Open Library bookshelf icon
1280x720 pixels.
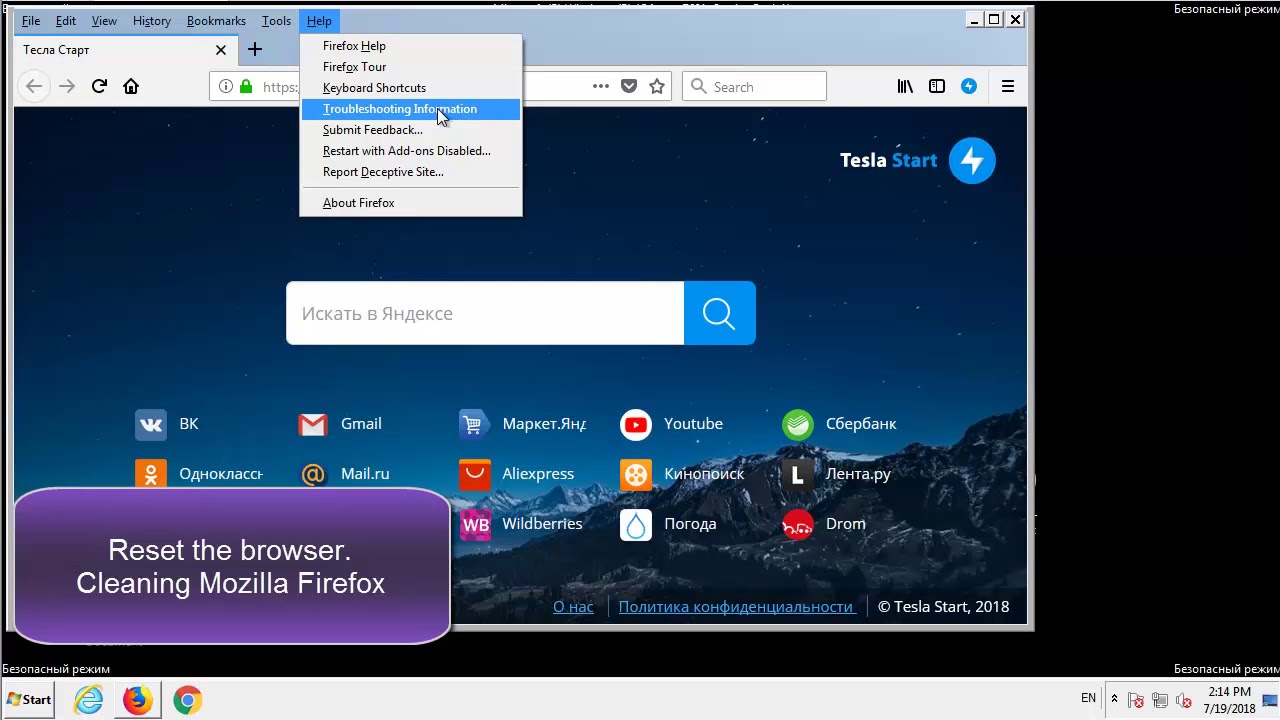905,86
